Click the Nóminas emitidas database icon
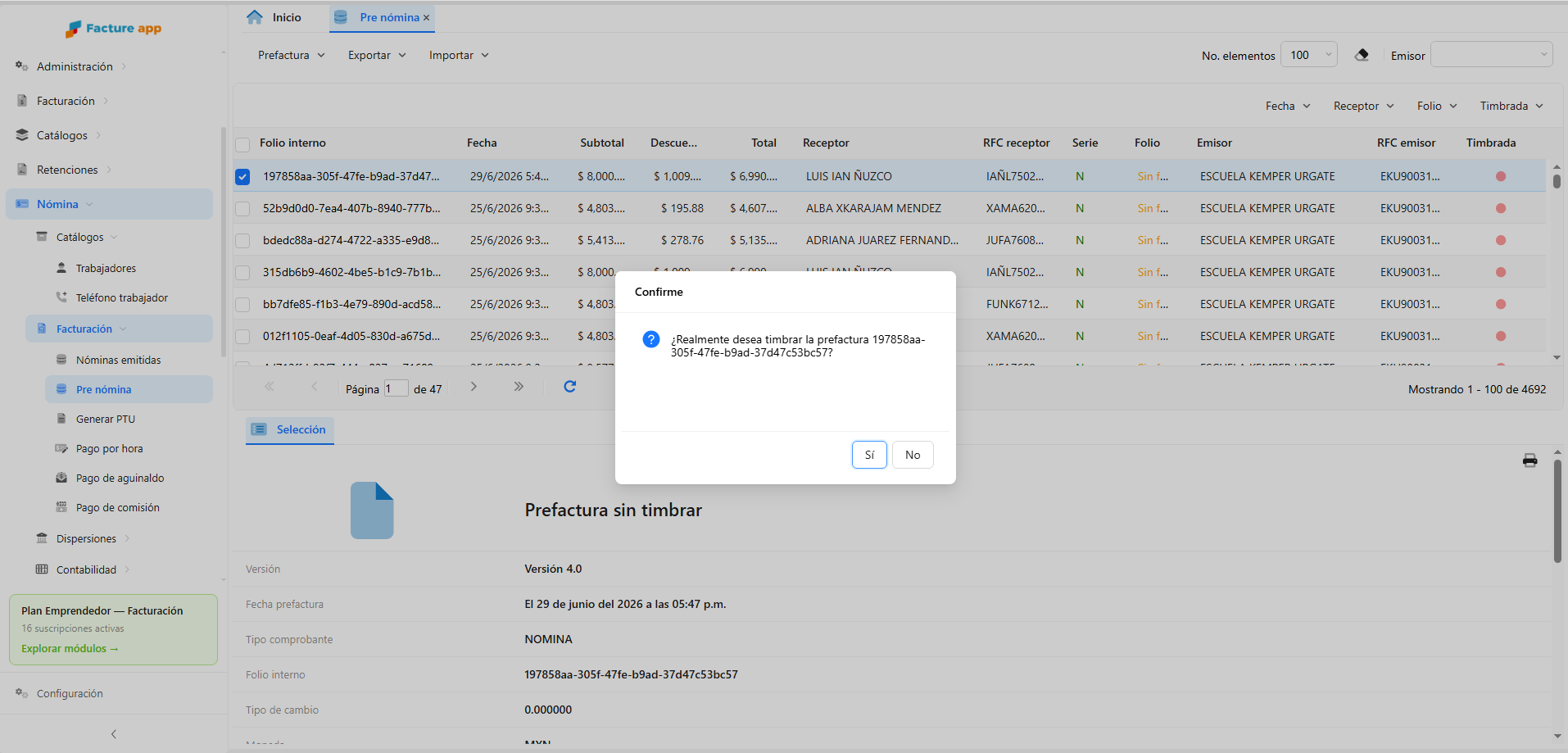Image resolution: width=1568 pixels, height=753 pixels. click(x=61, y=360)
